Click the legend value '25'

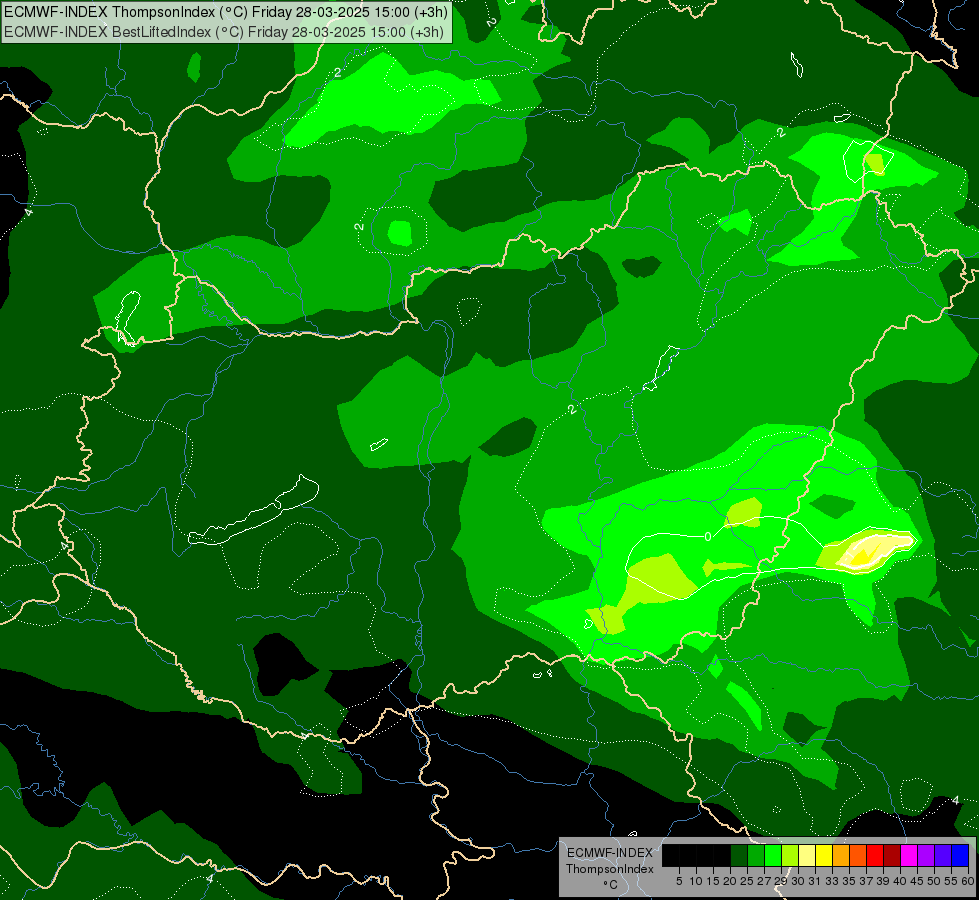tap(747, 881)
